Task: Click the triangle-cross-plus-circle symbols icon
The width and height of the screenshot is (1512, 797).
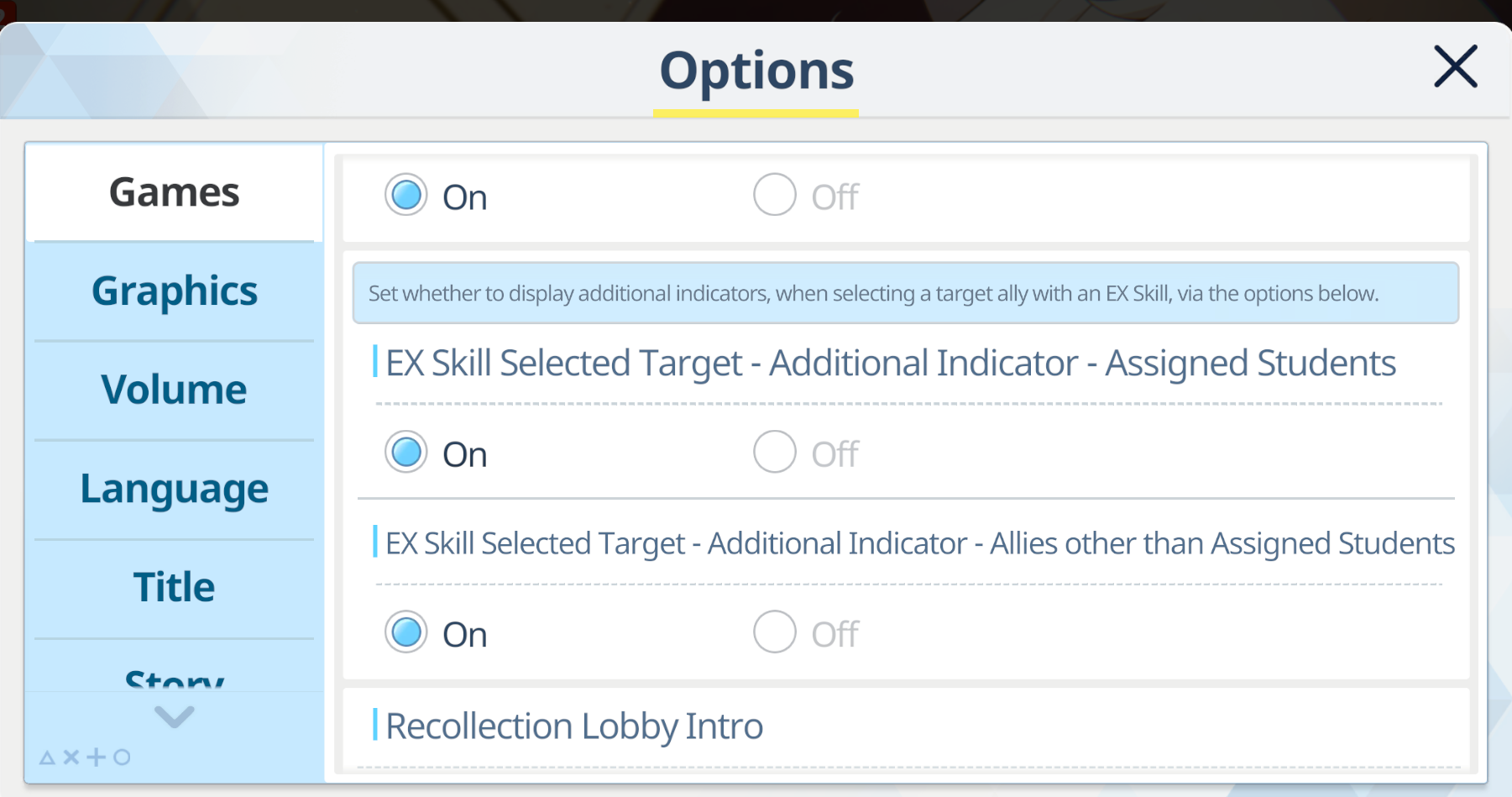Action: pos(85,757)
